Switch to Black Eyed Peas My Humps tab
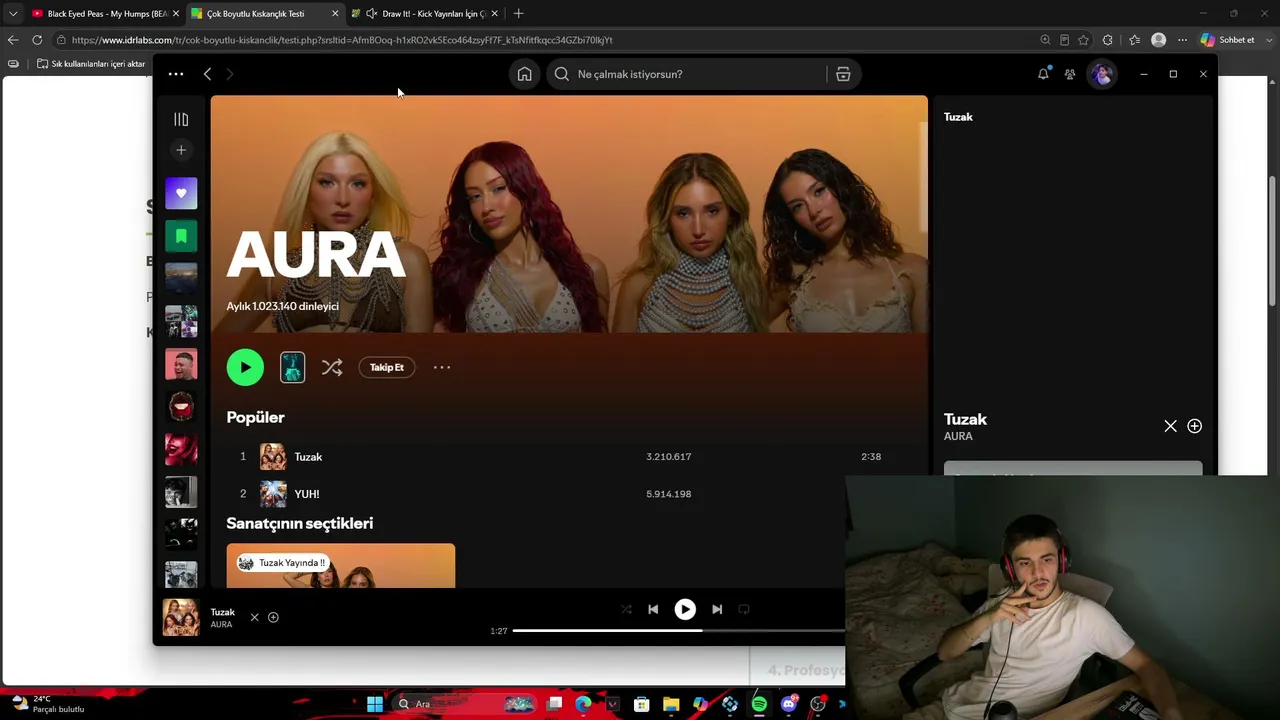This screenshot has height=720, width=1280. [x=104, y=14]
